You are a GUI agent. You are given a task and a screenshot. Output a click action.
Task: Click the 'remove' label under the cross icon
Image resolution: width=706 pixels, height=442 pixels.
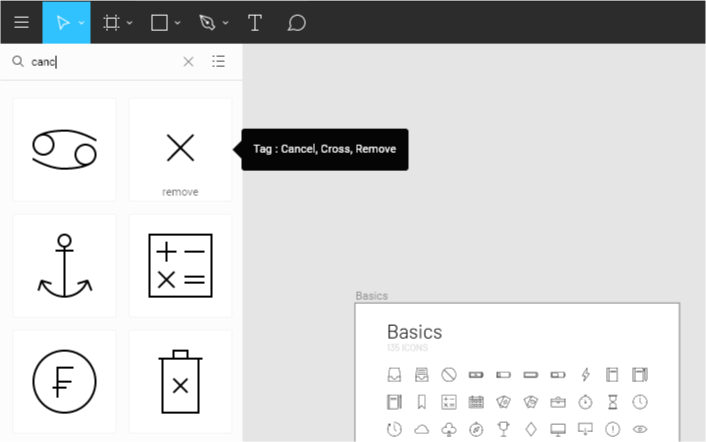click(180, 192)
